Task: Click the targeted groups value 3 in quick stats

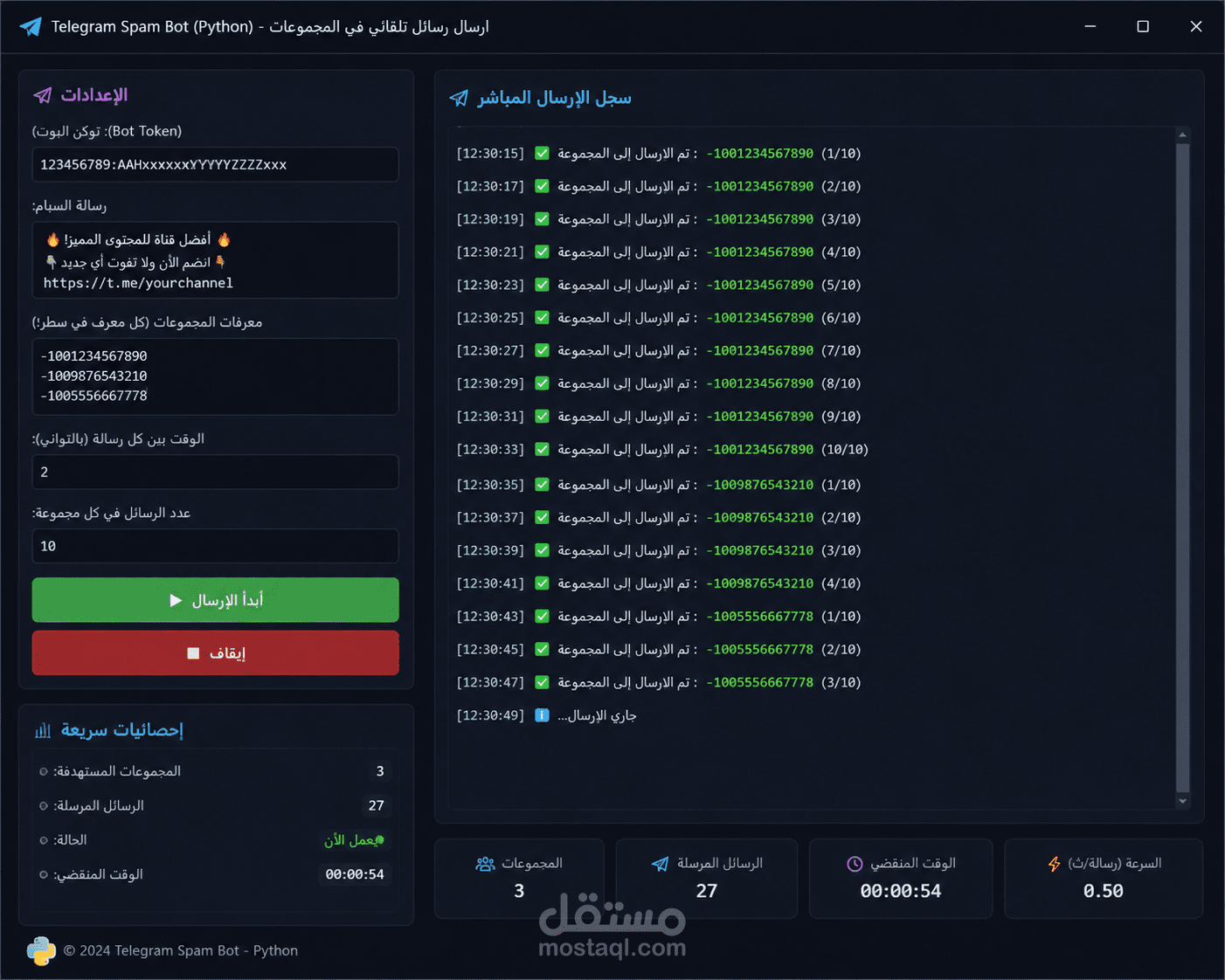Action: (x=380, y=771)
